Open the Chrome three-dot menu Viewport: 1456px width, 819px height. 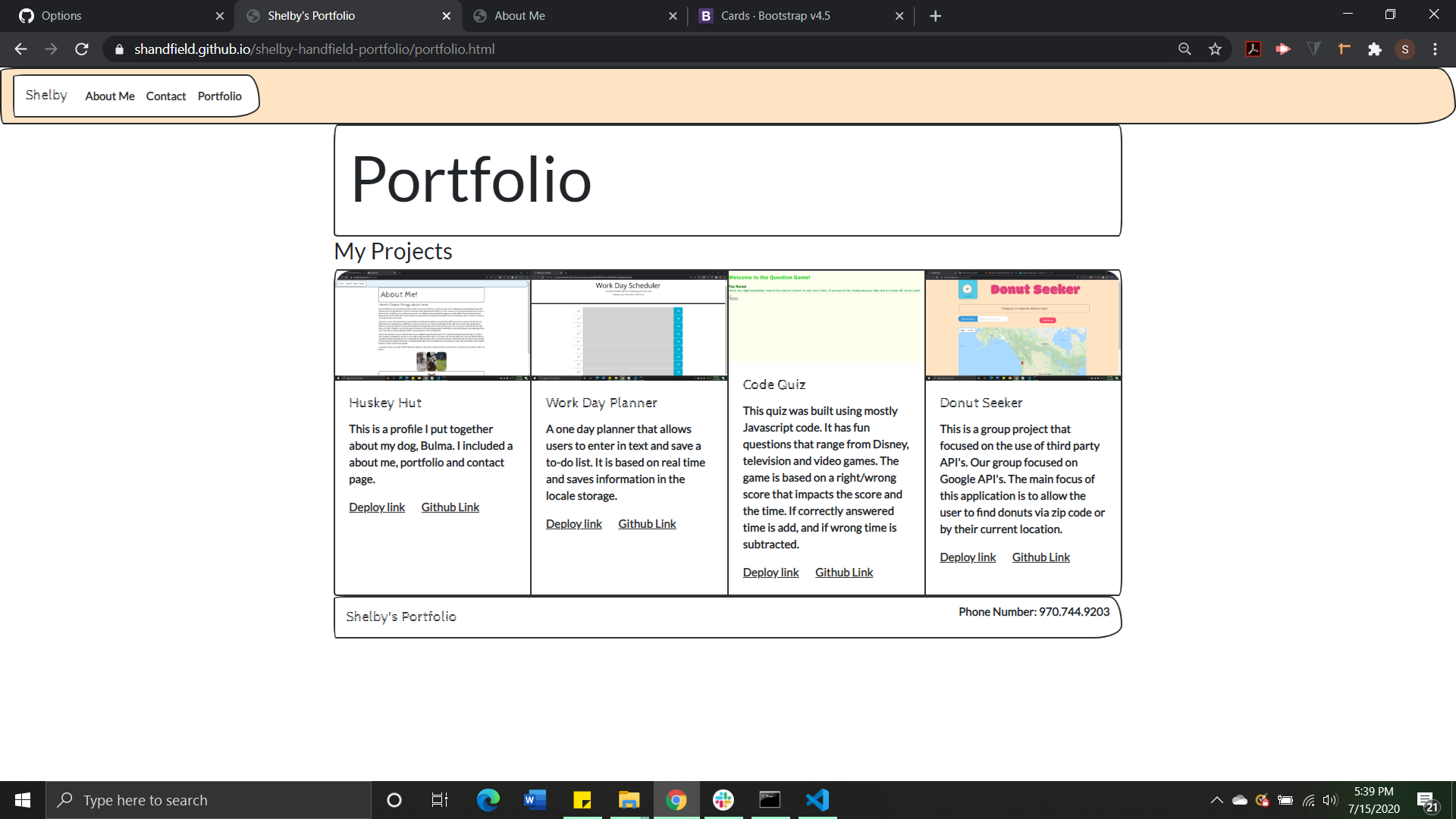click(x=1435, y=49)
